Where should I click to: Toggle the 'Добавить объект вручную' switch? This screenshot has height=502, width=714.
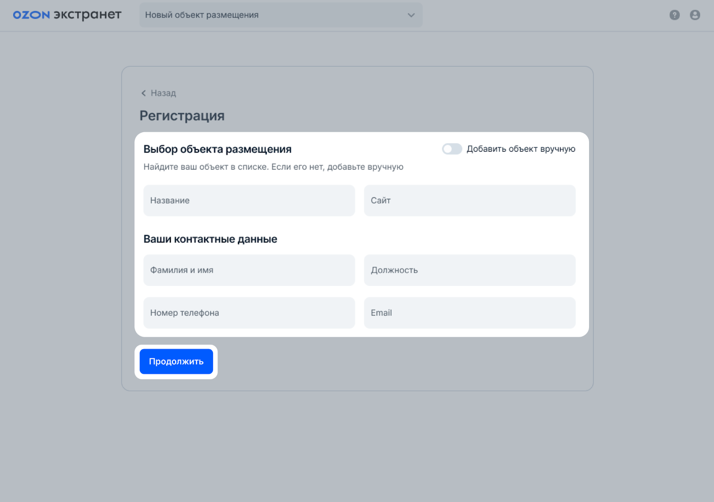point(452,149)
